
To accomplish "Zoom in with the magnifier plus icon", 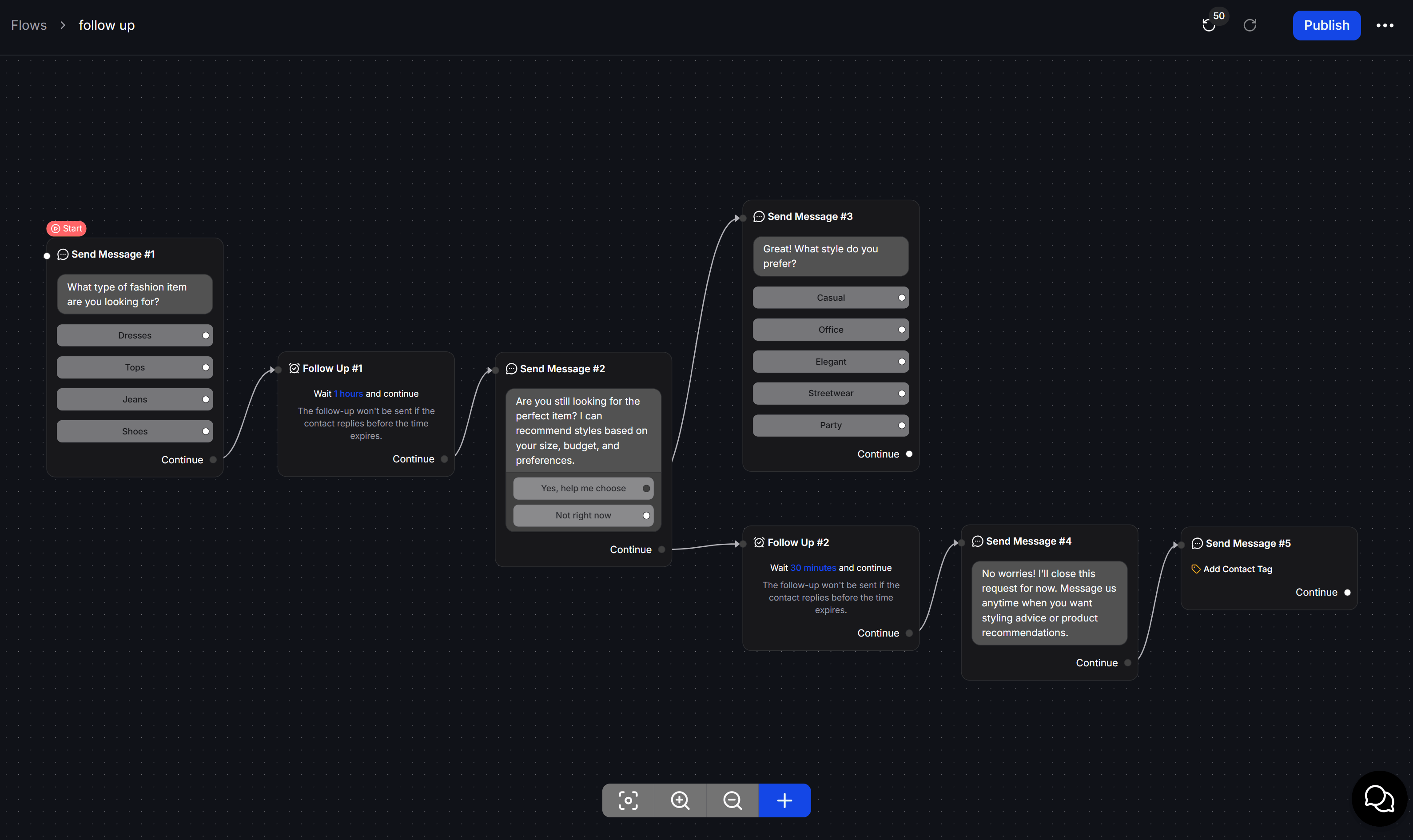I will pos(680,800).
